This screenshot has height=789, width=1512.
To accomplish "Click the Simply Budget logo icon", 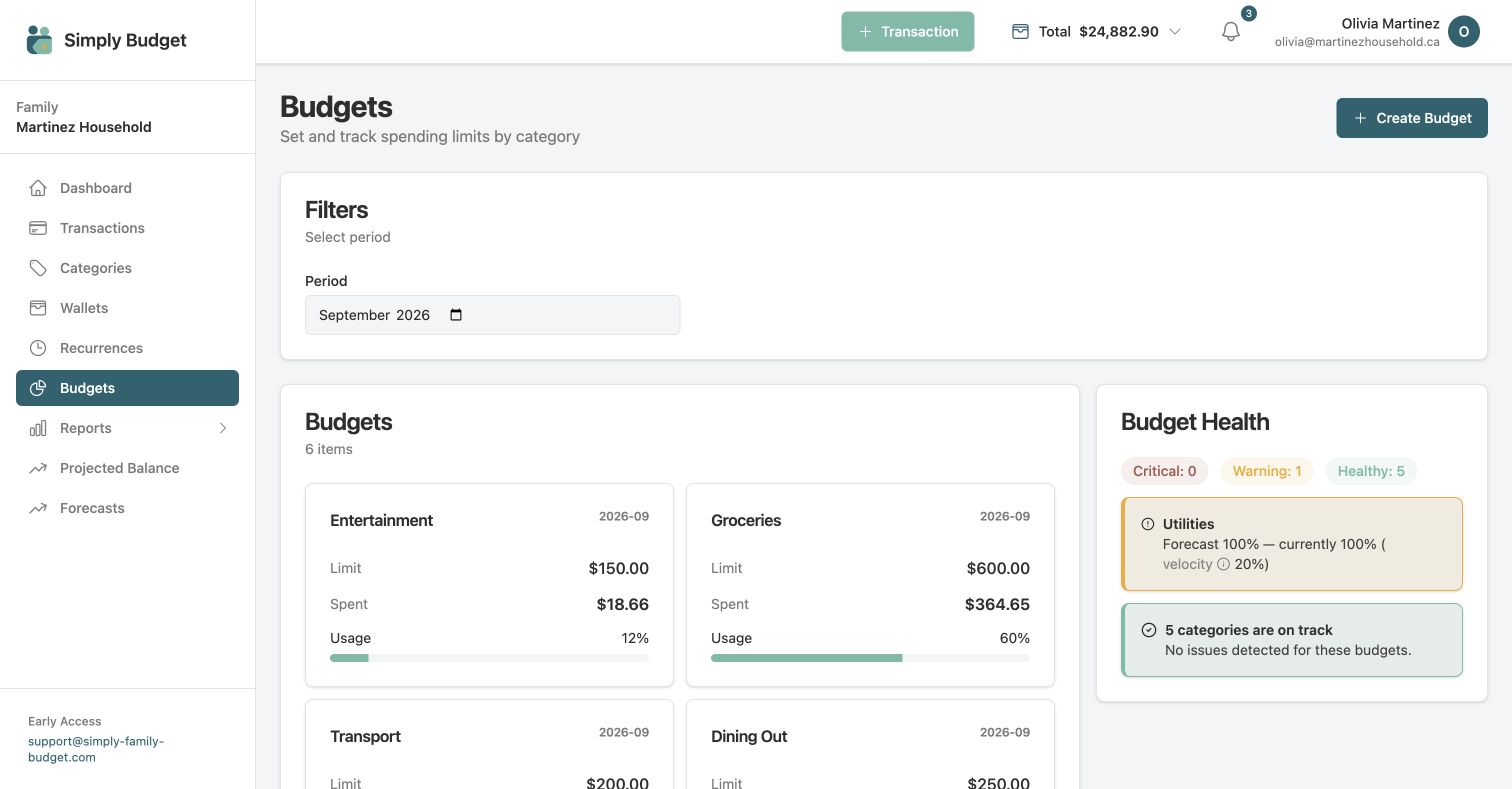I will click(39, 40).
